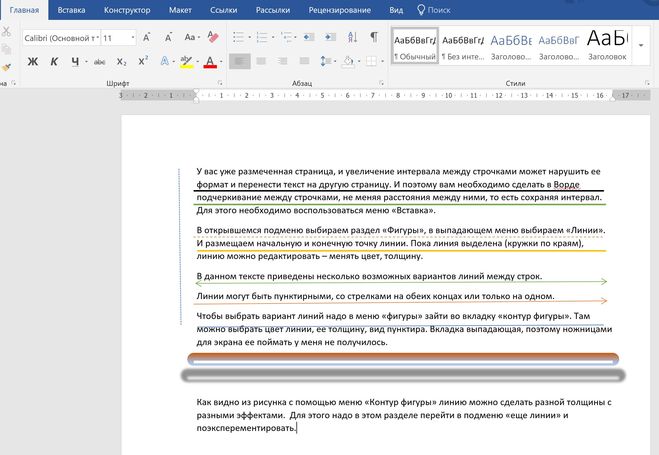Image resolution: width=659 pixels, height=455 pixels.
Task: Open Font dialog launcher in Шрифт group
Action: 220,83
